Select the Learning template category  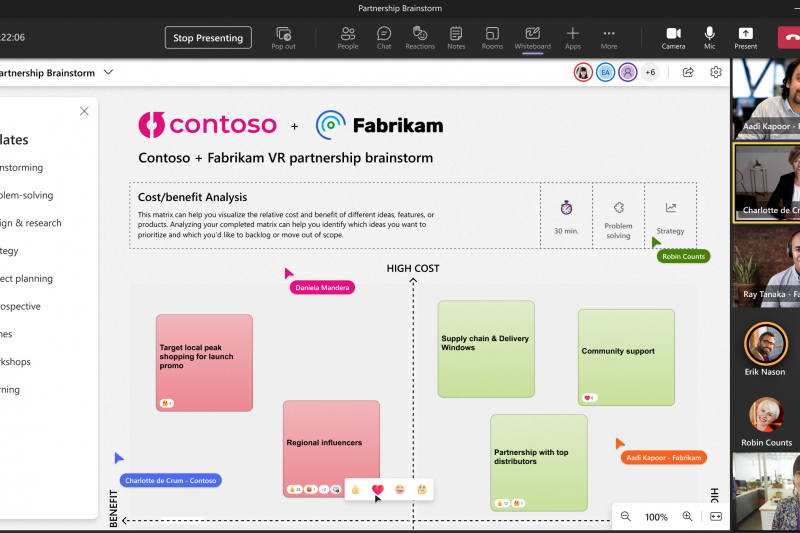[10, 390]
